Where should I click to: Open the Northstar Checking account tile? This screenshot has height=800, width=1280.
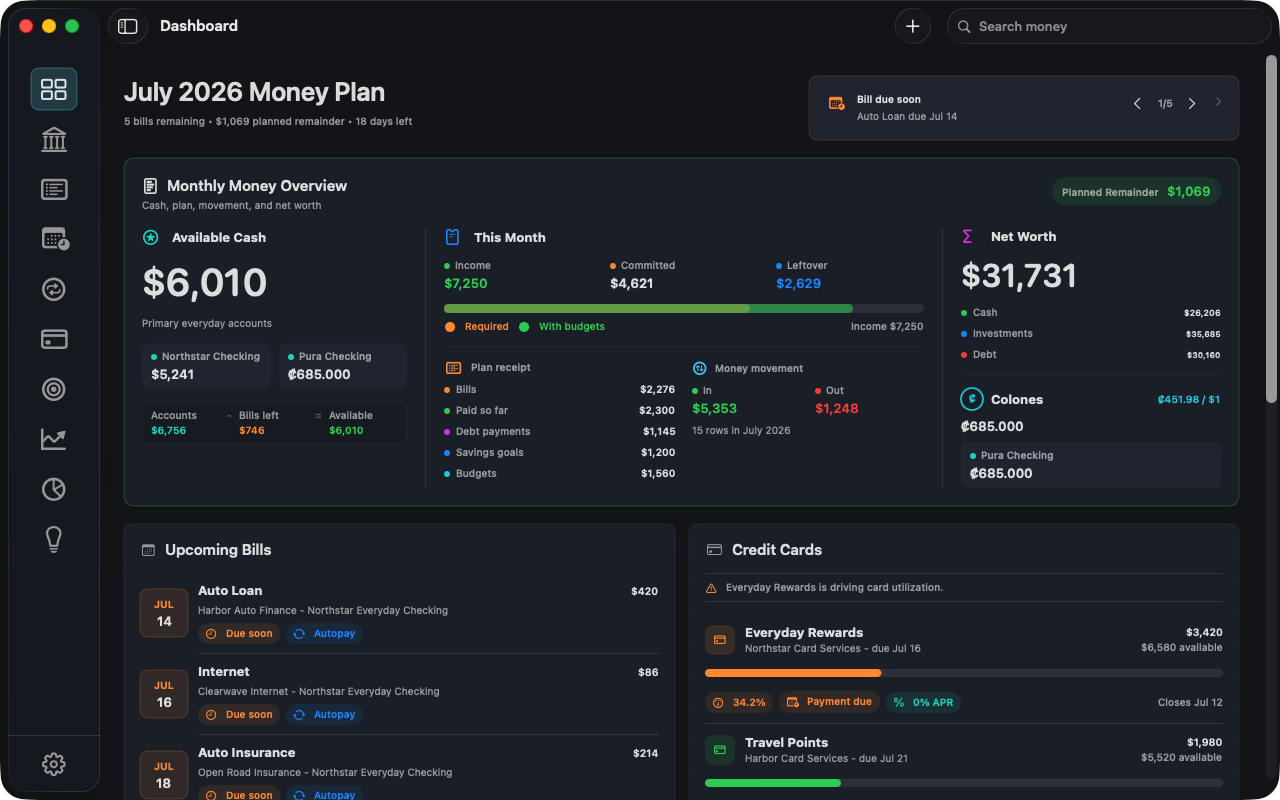[206, 366]
